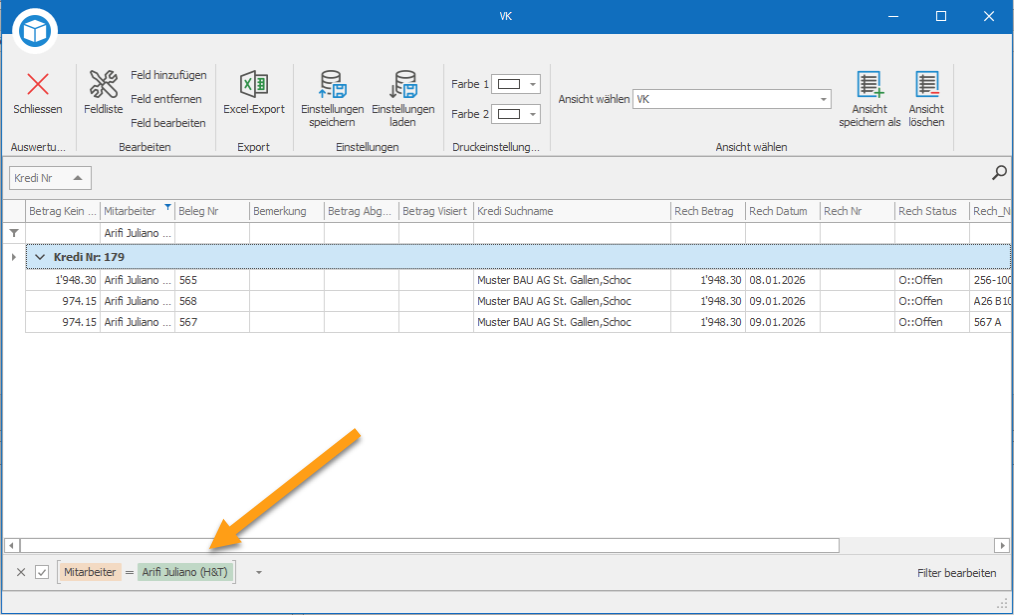This screenshot has width=1014, height=615.
Task: Click the red Schliessen X icon
Action: (x=38, y=84)
